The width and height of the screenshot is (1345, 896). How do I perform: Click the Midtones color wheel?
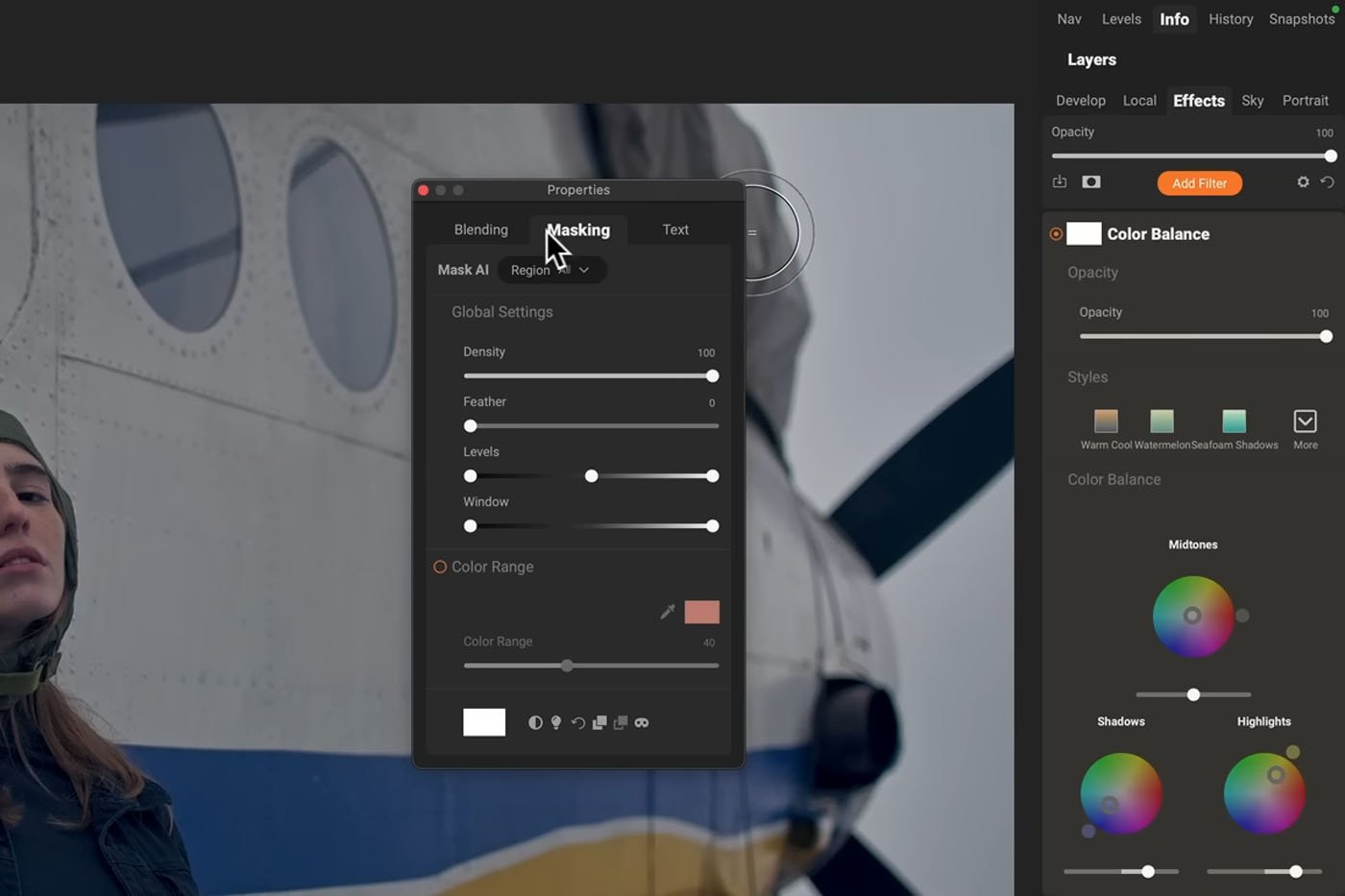point(1192,616)
